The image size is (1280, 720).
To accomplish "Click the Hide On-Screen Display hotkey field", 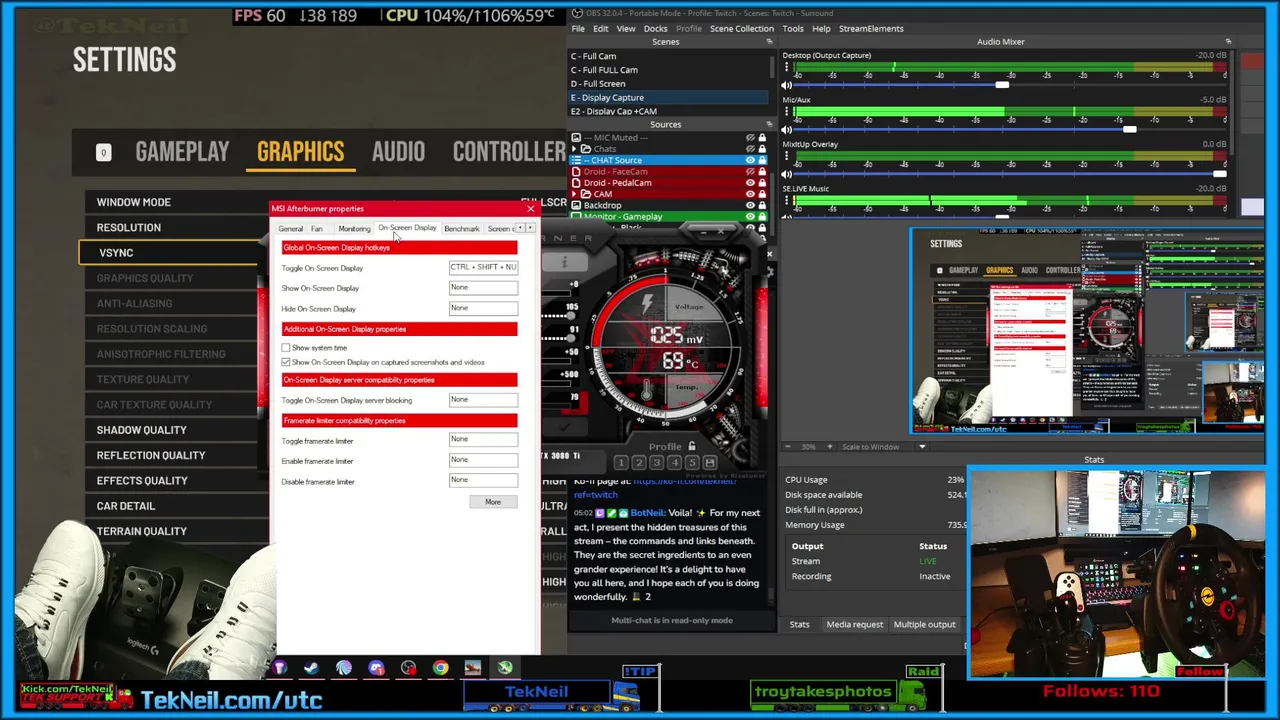I will (x=483, y=308).
